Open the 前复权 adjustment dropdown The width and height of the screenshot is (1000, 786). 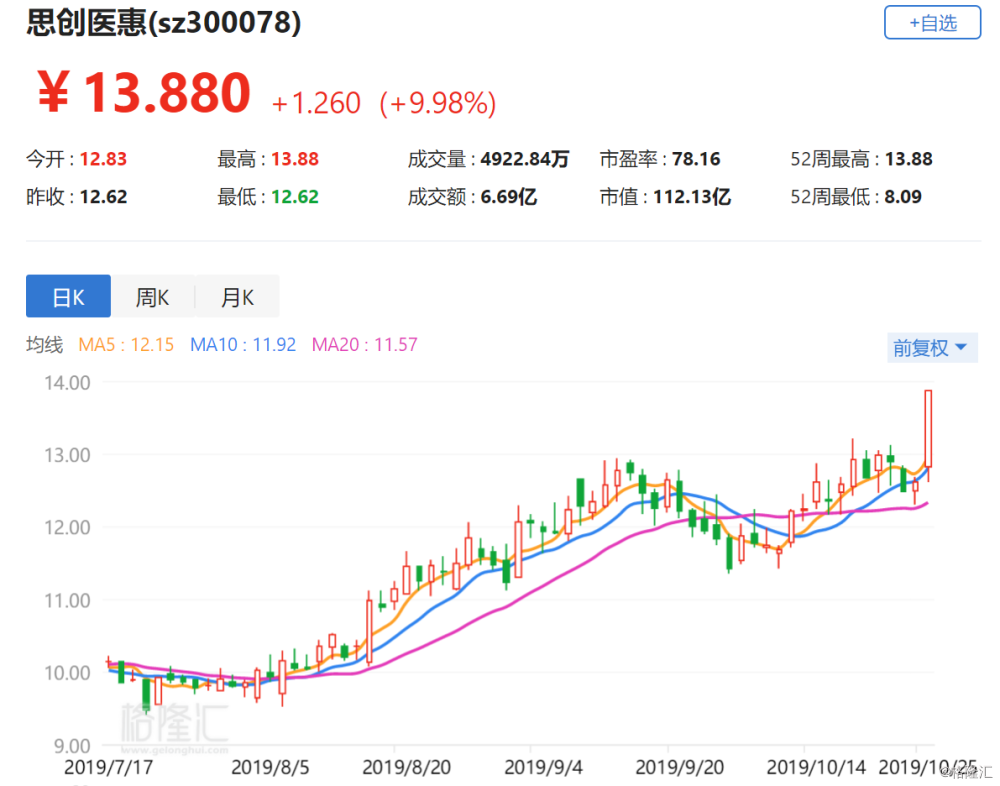click(x=932, y=348)
